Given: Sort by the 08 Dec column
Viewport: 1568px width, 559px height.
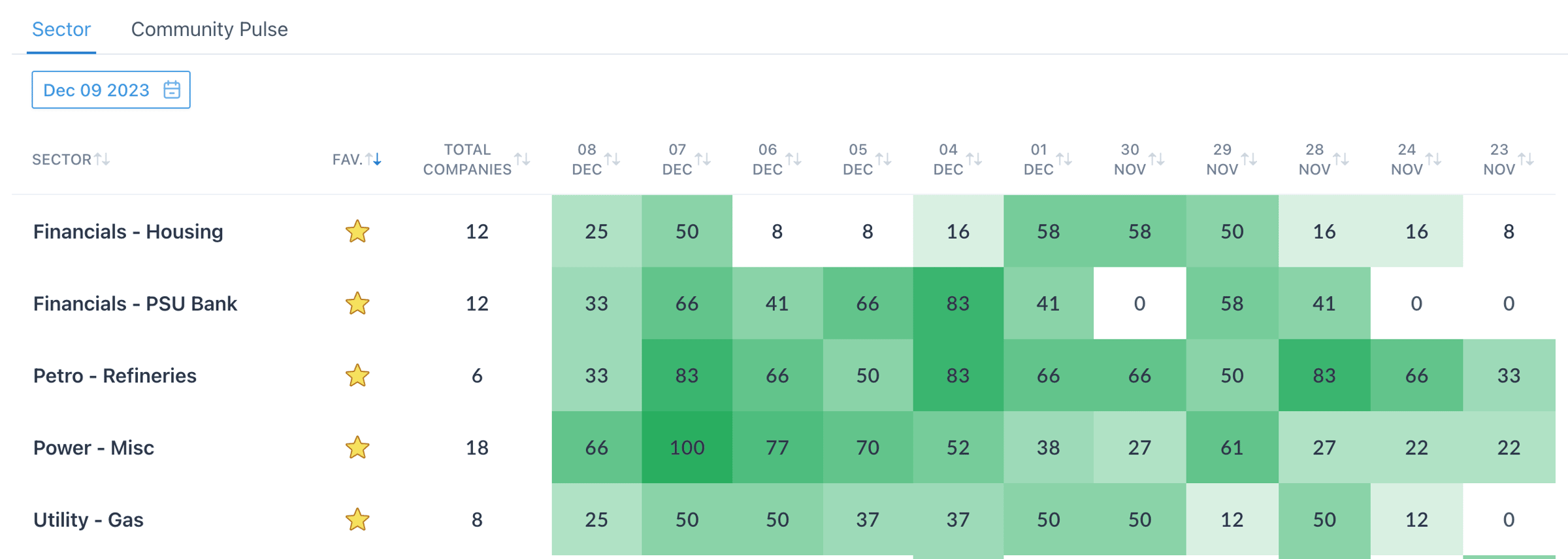Looking at the screenshot, I should point(612,159).
